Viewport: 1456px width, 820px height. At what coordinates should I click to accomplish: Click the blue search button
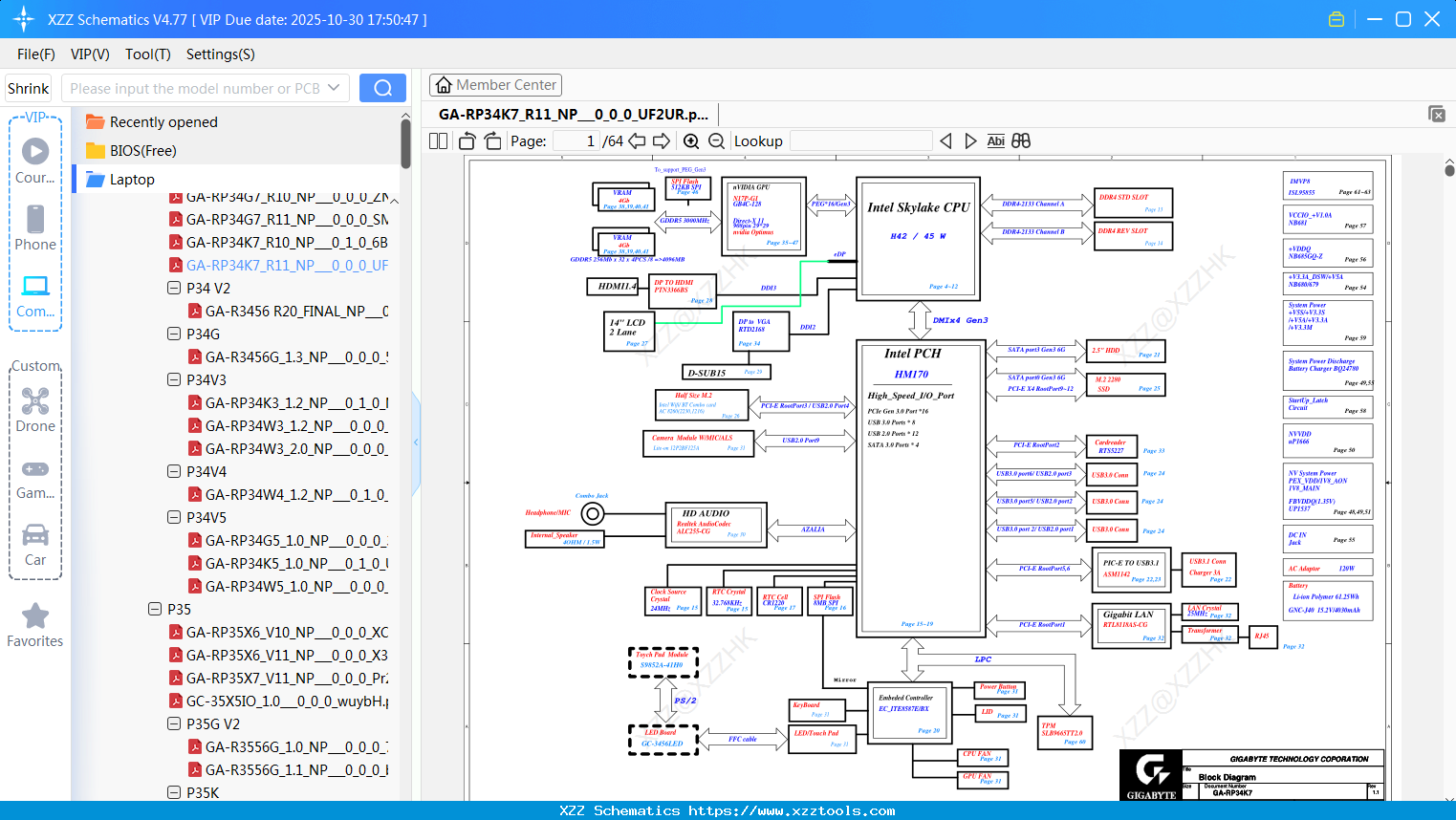(382, 88)
